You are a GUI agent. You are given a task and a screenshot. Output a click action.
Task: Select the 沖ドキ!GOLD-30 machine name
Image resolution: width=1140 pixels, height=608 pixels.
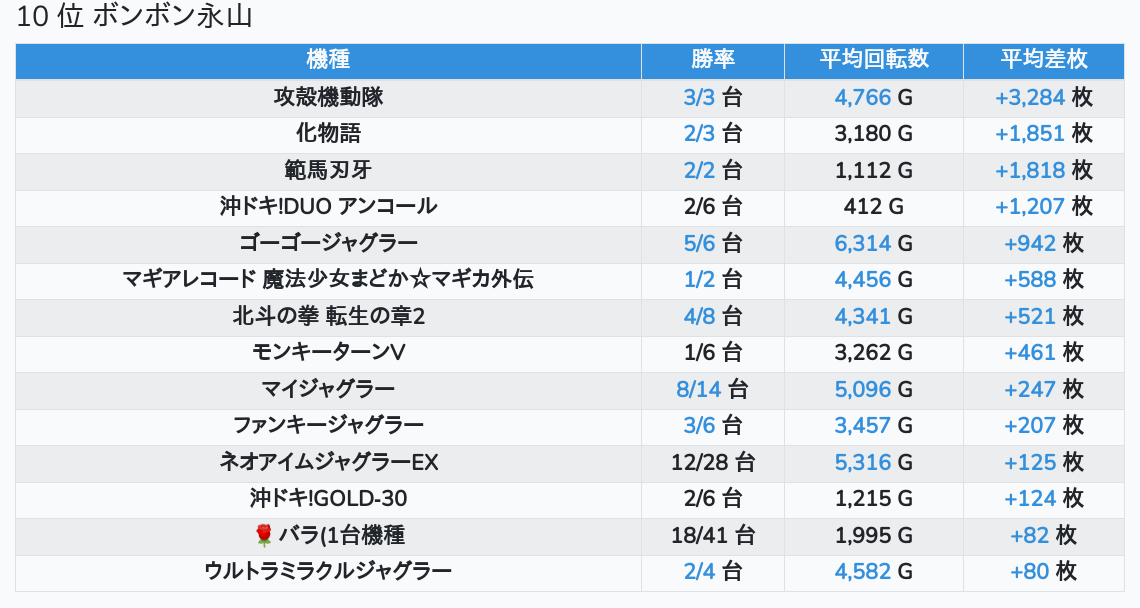pos(328,499)
